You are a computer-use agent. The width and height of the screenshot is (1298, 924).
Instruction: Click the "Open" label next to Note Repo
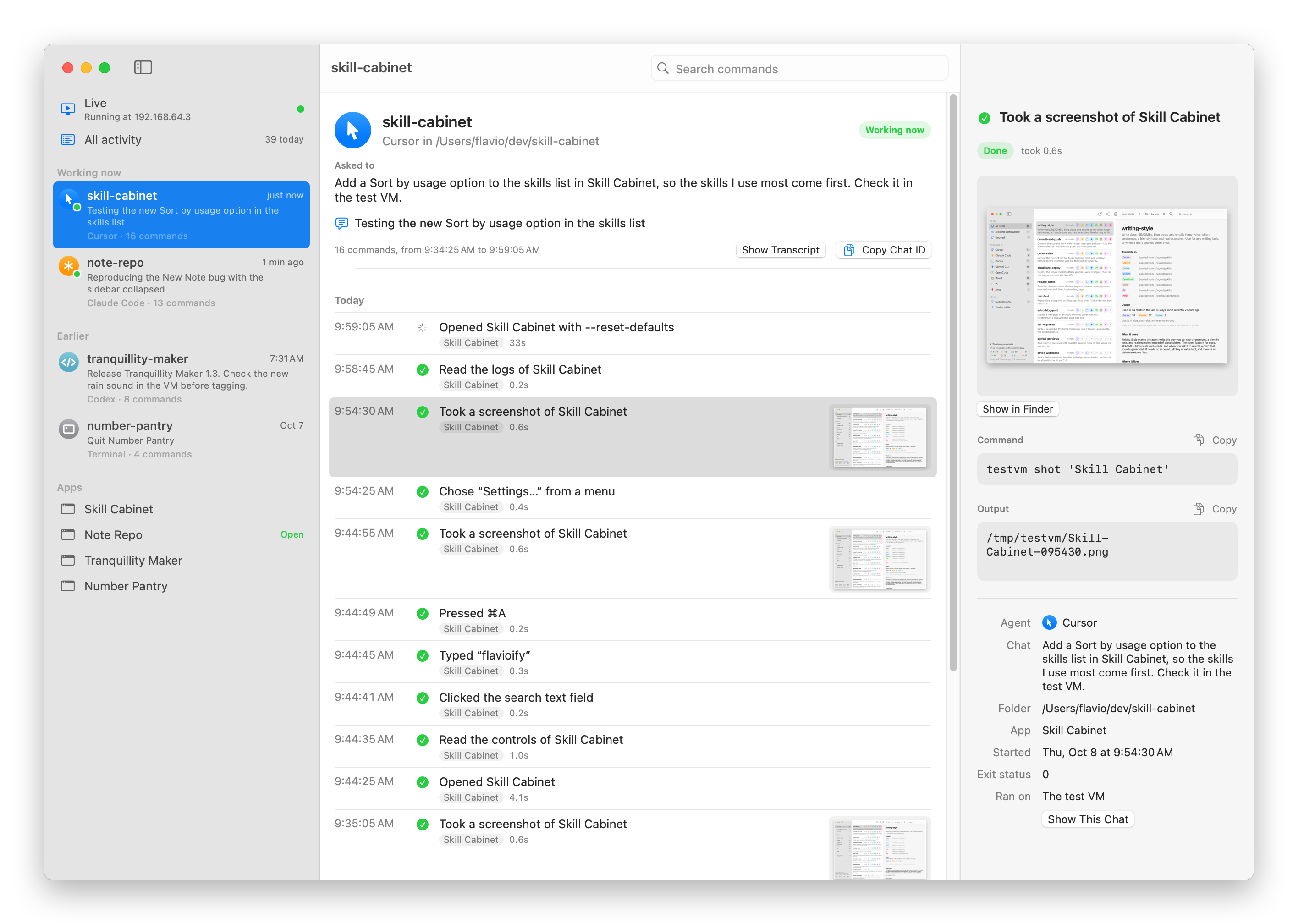(x=292, y=535)
